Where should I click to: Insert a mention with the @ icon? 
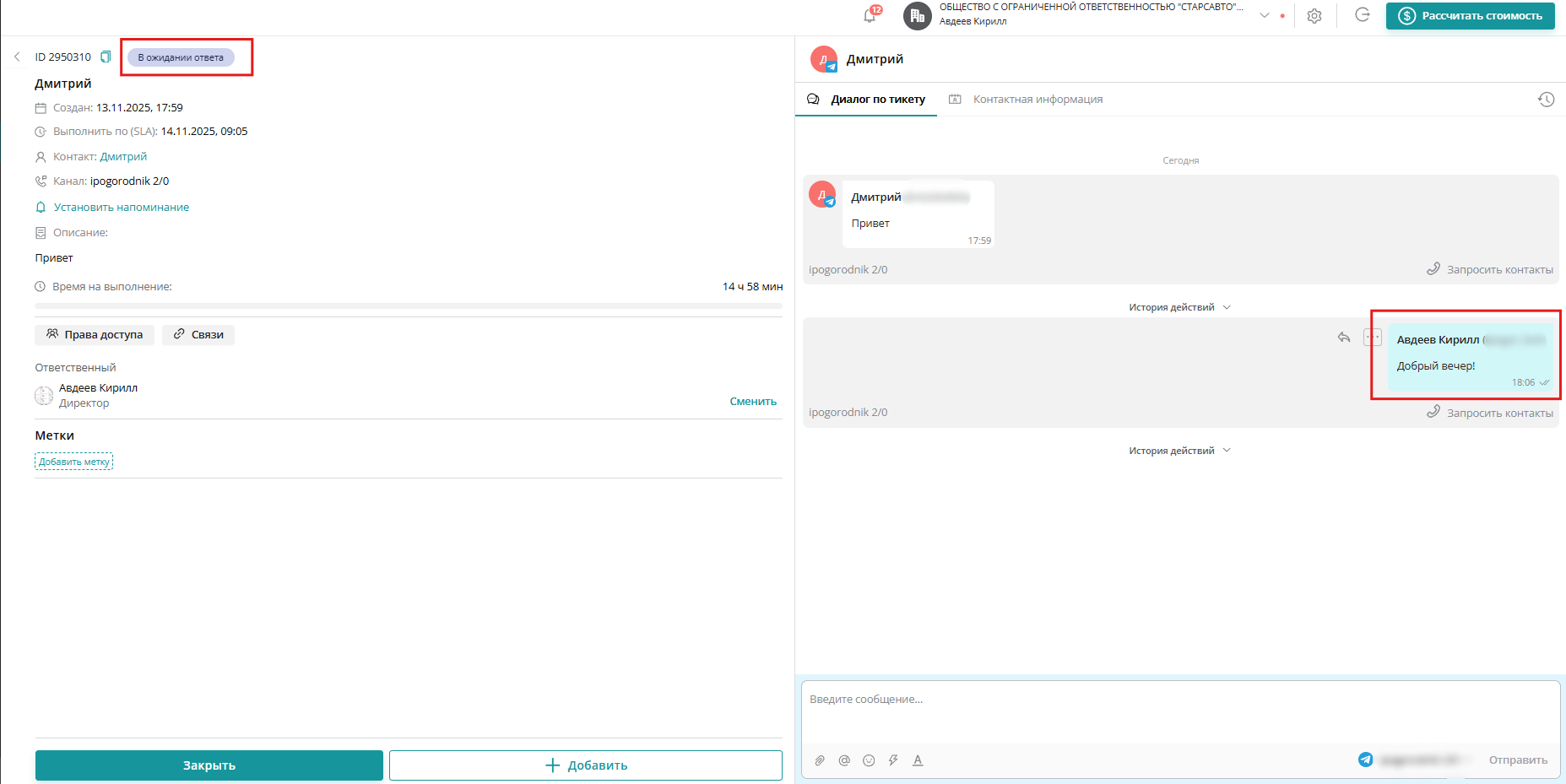(844, 760)
